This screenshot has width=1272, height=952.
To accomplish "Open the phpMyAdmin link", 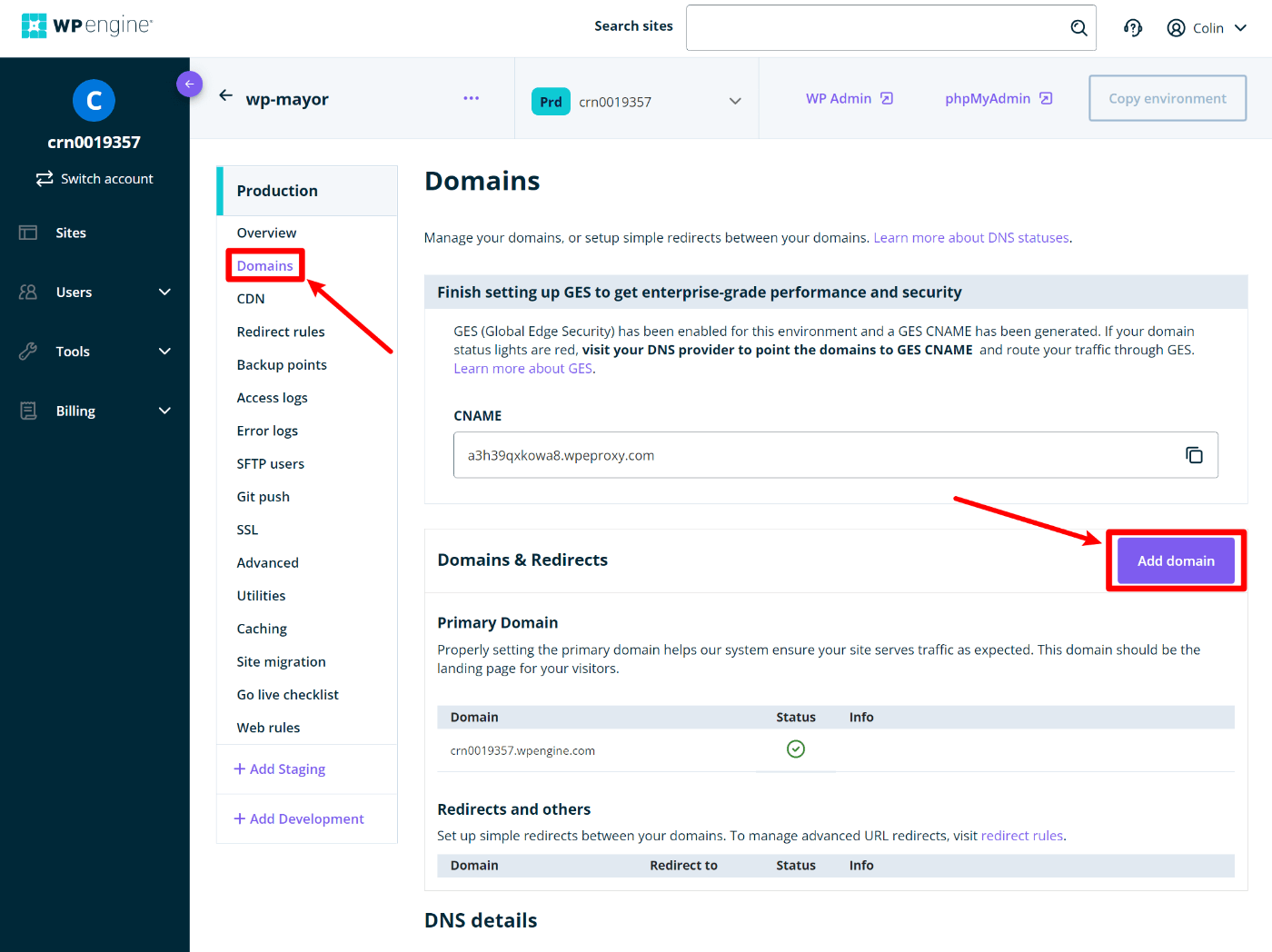I will [x=988, y=98].
